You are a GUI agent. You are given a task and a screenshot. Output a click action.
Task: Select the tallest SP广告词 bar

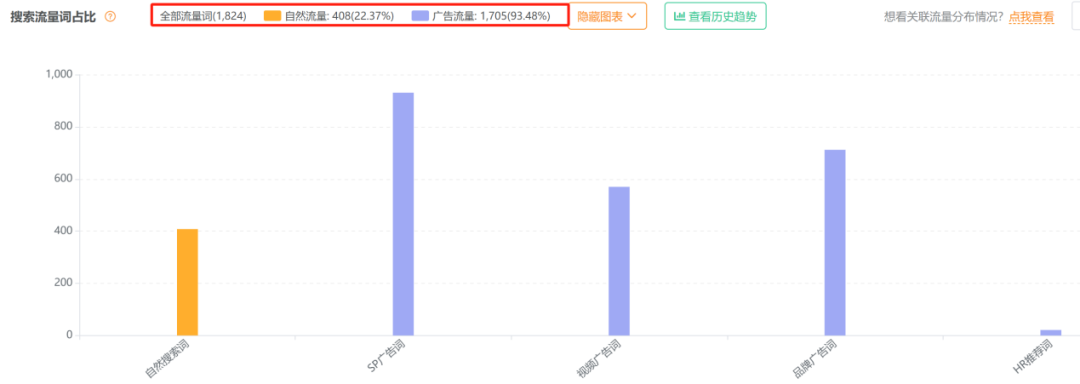pos(403,214)
